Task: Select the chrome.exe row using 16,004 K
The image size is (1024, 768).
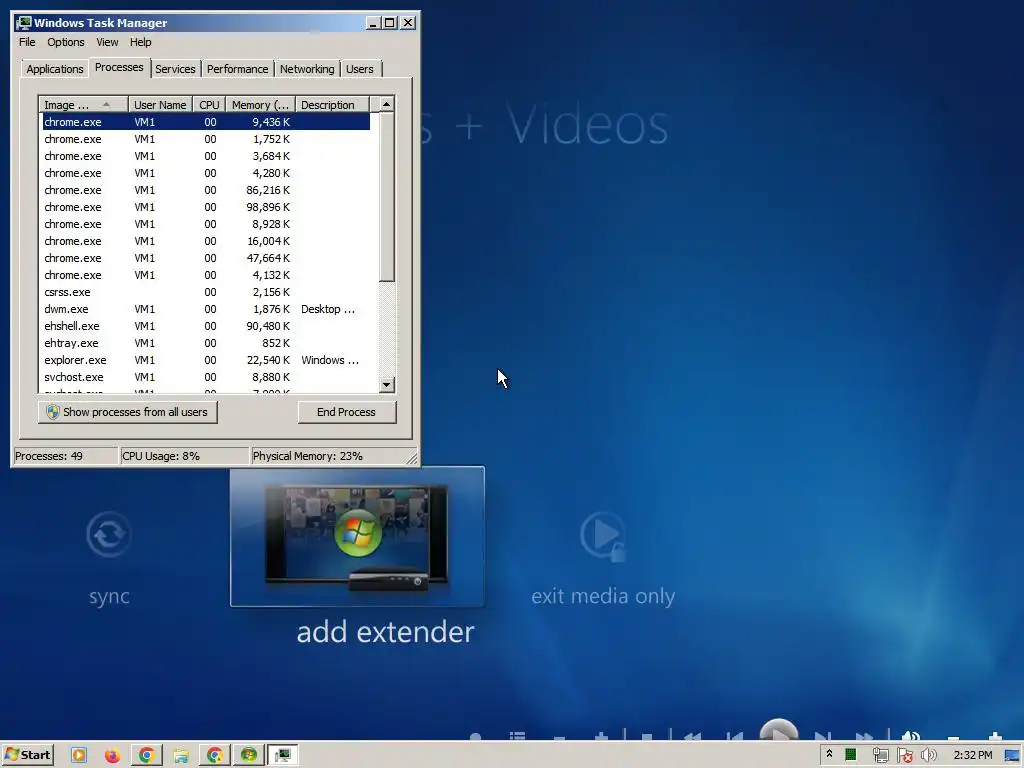Action: point(206,241)
